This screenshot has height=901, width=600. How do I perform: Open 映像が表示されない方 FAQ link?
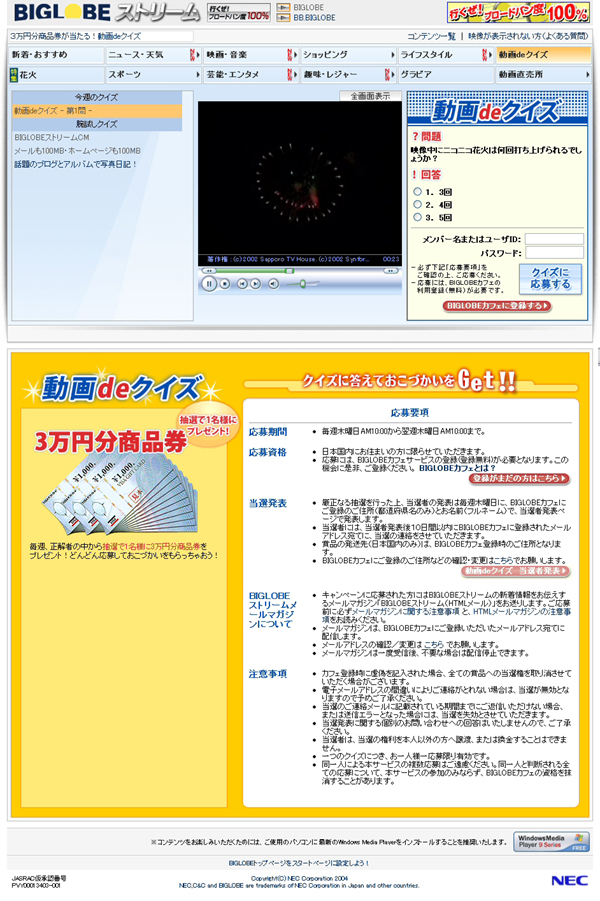pyautogui.click(x=528, y=36)
